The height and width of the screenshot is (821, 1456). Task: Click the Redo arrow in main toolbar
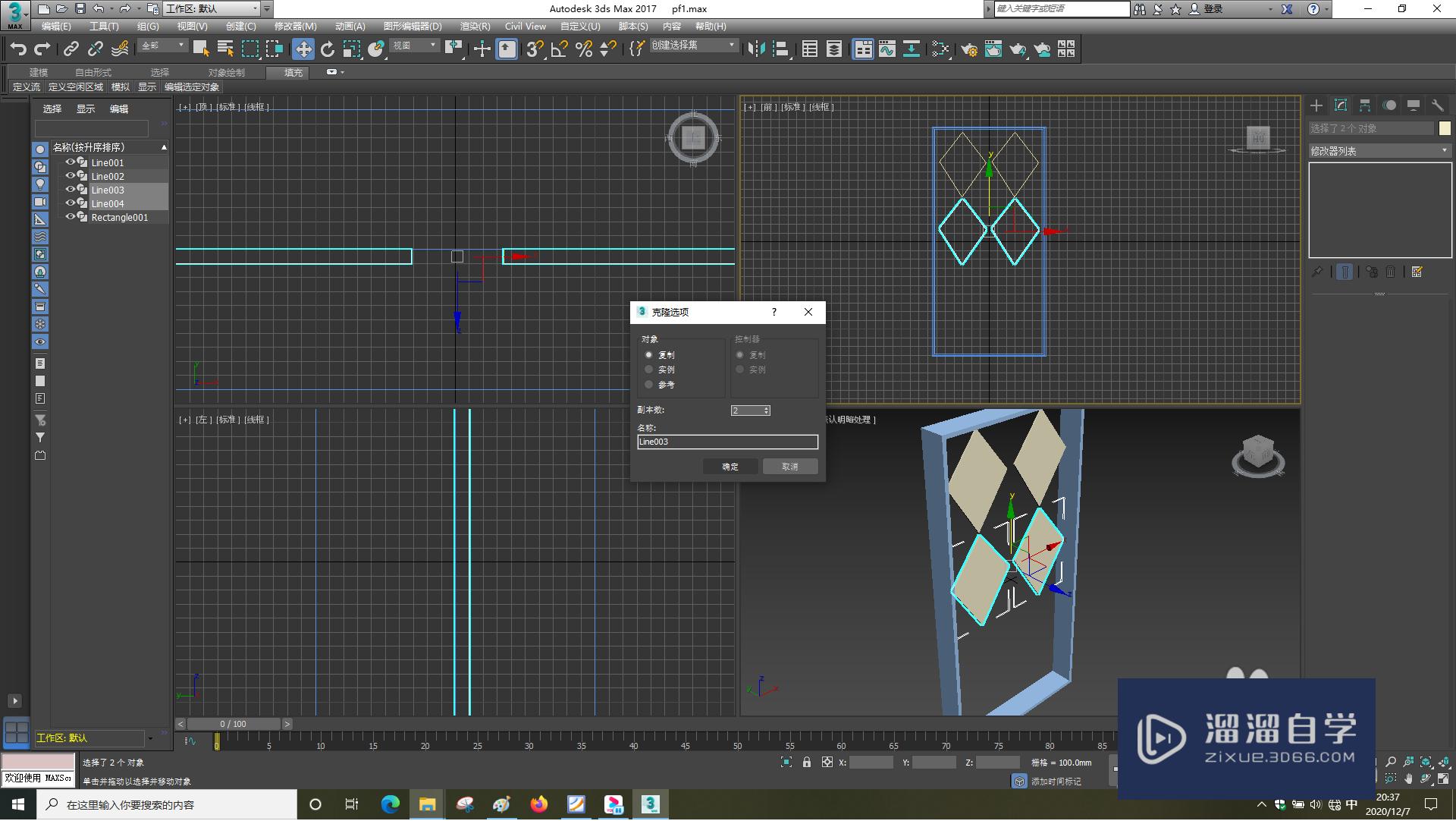tap(42, 49)
